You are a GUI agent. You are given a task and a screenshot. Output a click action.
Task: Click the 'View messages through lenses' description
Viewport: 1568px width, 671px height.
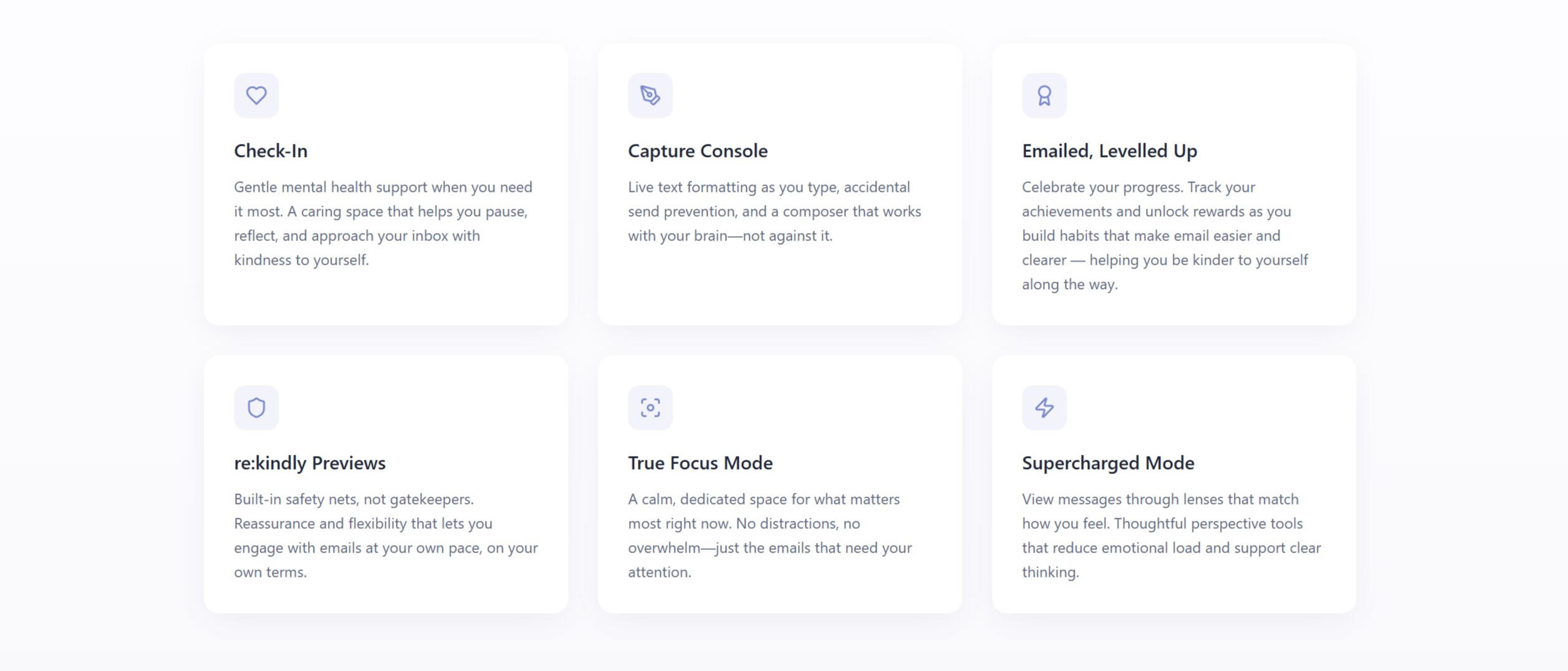click(x=1171, y=535)
